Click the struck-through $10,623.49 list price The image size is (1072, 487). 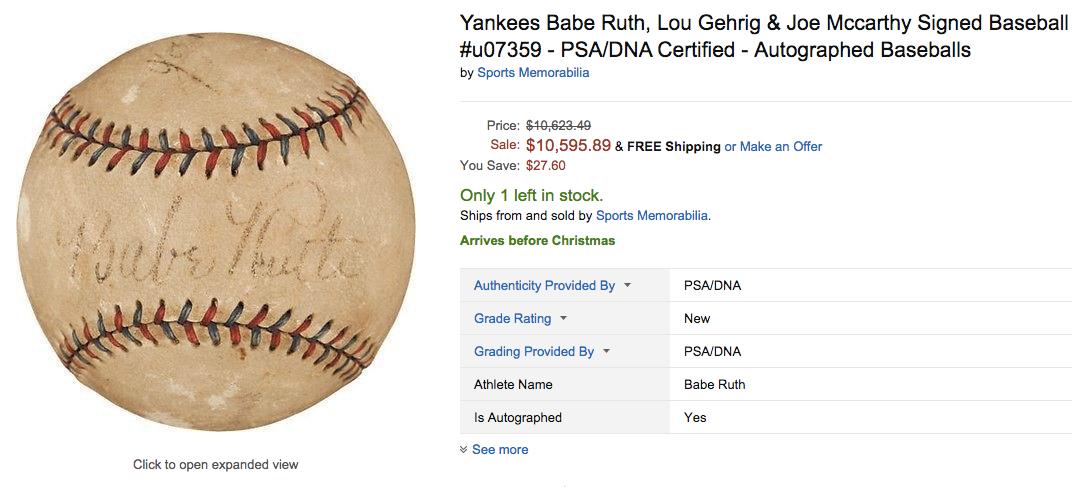click(x=558, y=125)
